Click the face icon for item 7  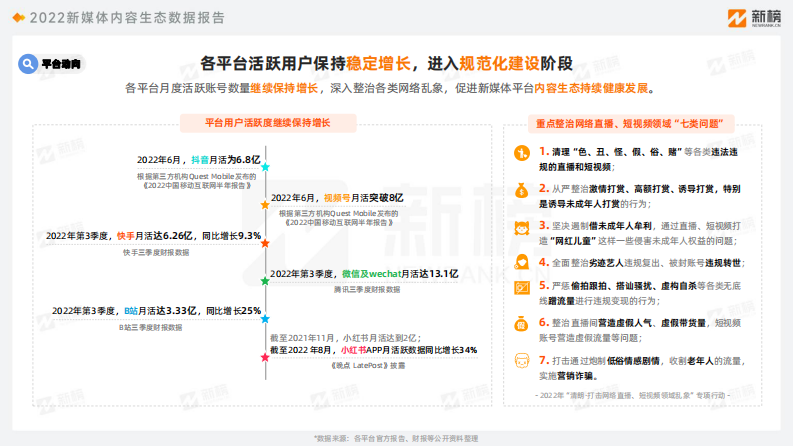521,361
